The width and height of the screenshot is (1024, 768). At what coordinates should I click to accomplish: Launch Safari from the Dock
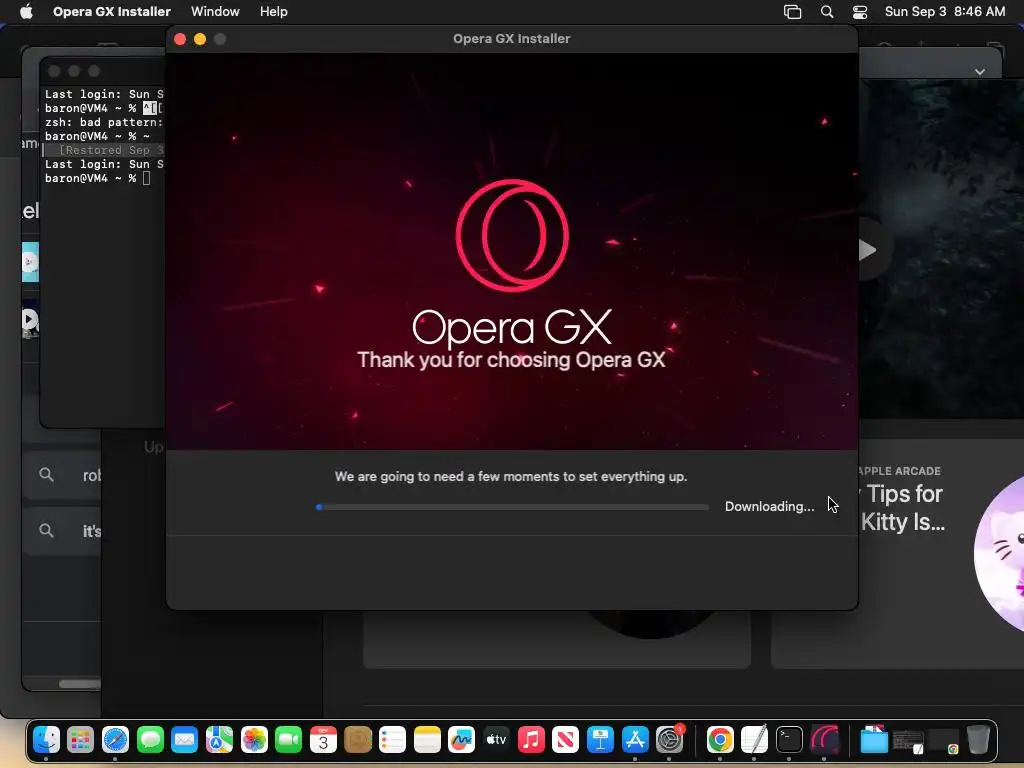click(116, 740)
